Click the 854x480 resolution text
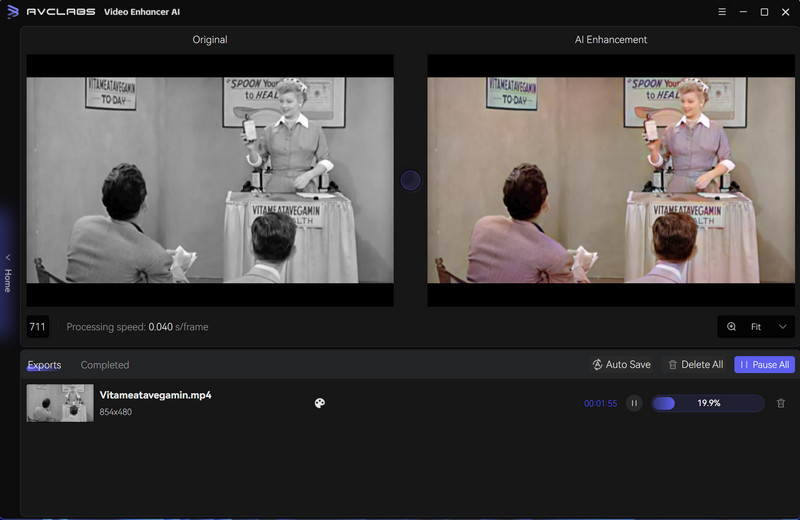 [x=115, y=412]
